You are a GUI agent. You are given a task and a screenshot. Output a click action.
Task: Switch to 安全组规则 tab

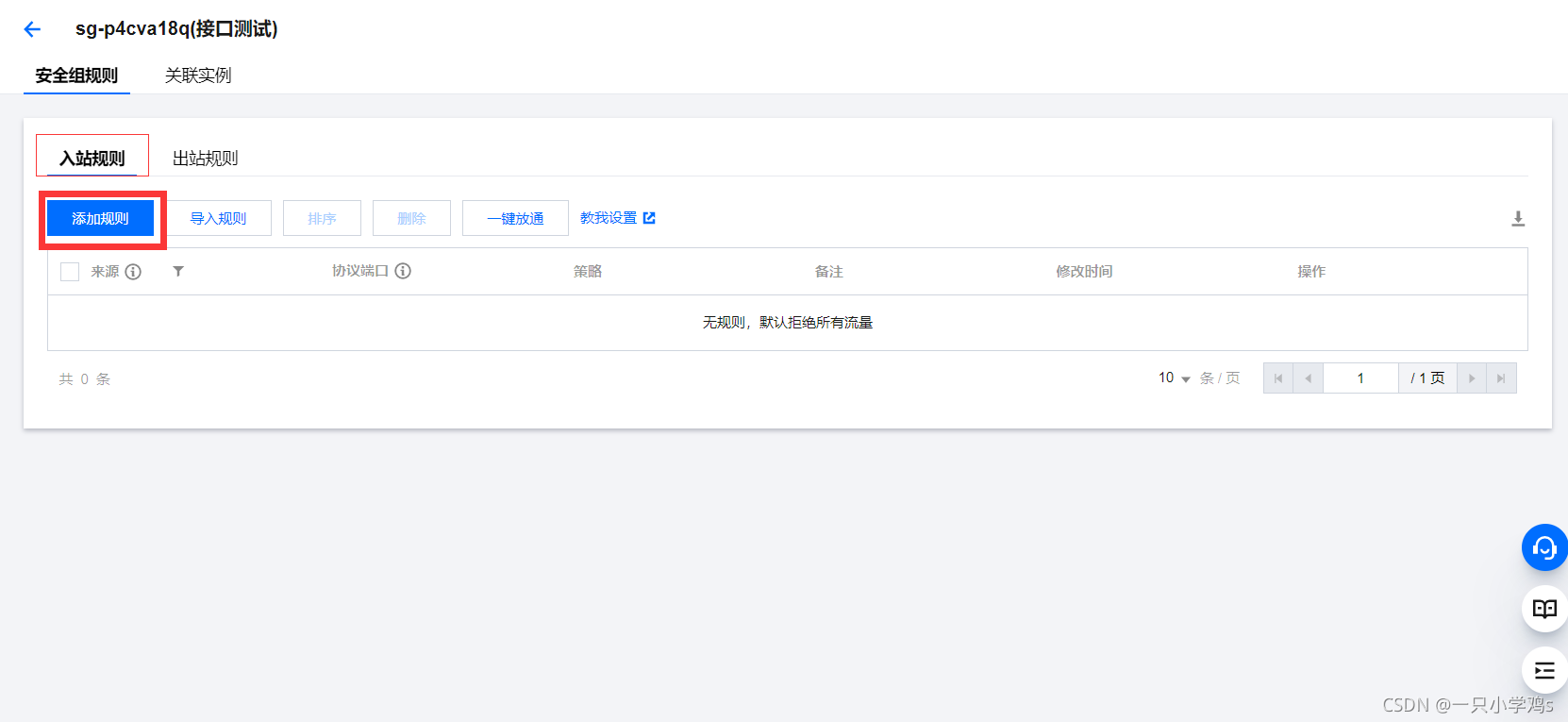(76, 76)
